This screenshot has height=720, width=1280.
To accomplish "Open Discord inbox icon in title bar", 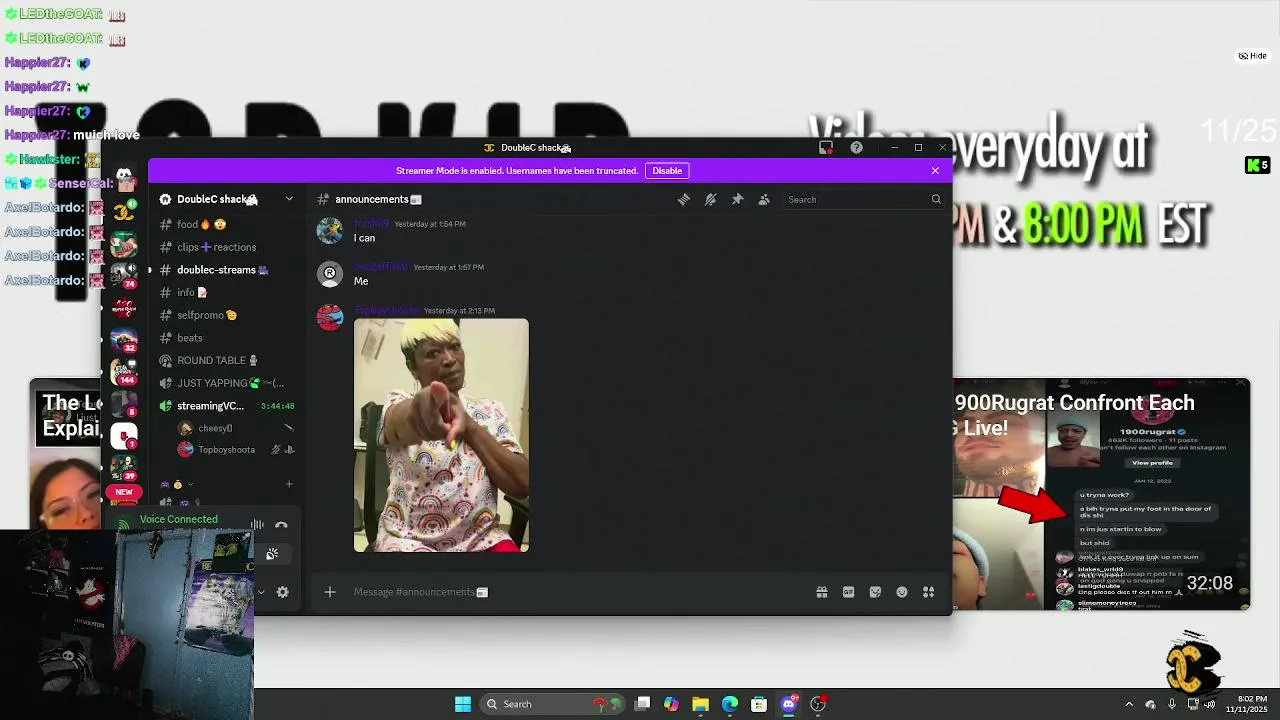I will tap(826, 147).
